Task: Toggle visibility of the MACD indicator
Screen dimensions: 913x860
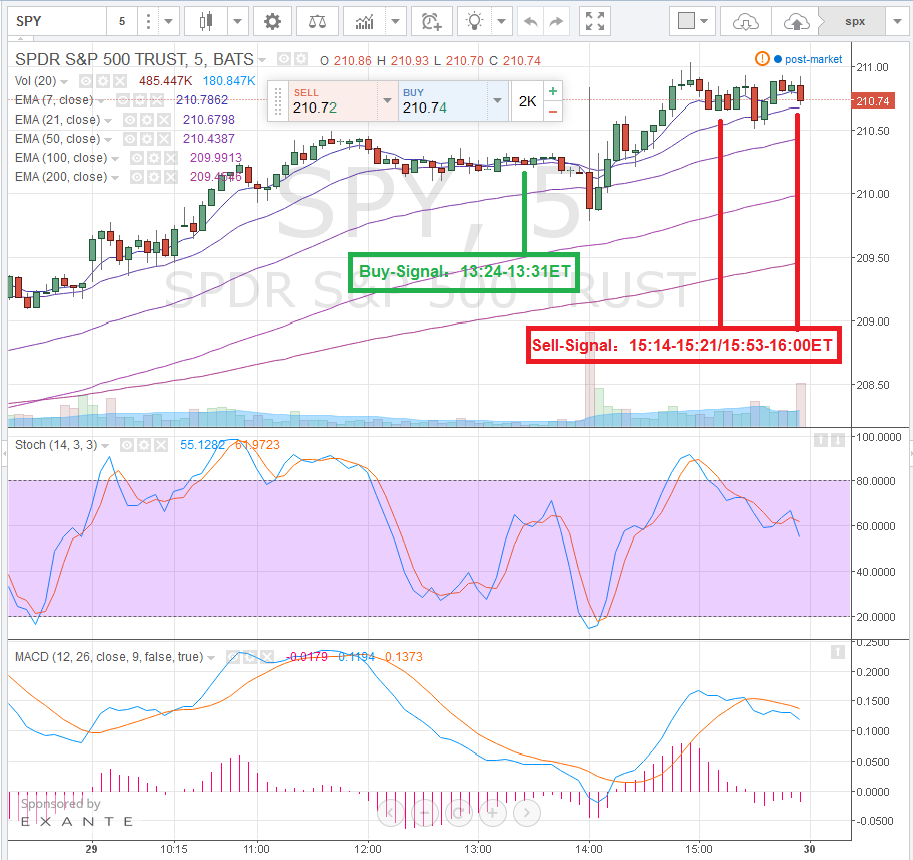Action: [233, 657]
